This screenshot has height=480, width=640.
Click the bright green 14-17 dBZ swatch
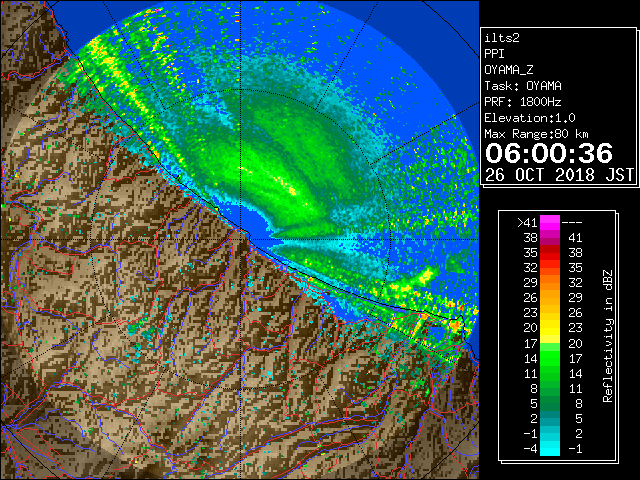point(550,358)
